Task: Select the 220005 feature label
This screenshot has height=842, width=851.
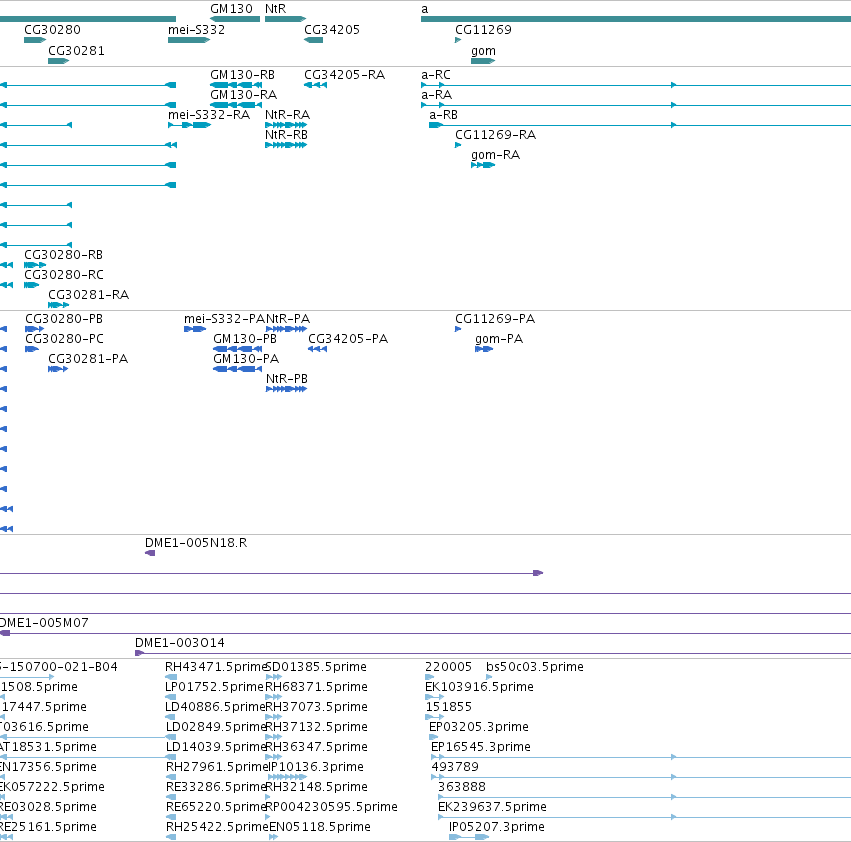Action: tap(448, 667)
